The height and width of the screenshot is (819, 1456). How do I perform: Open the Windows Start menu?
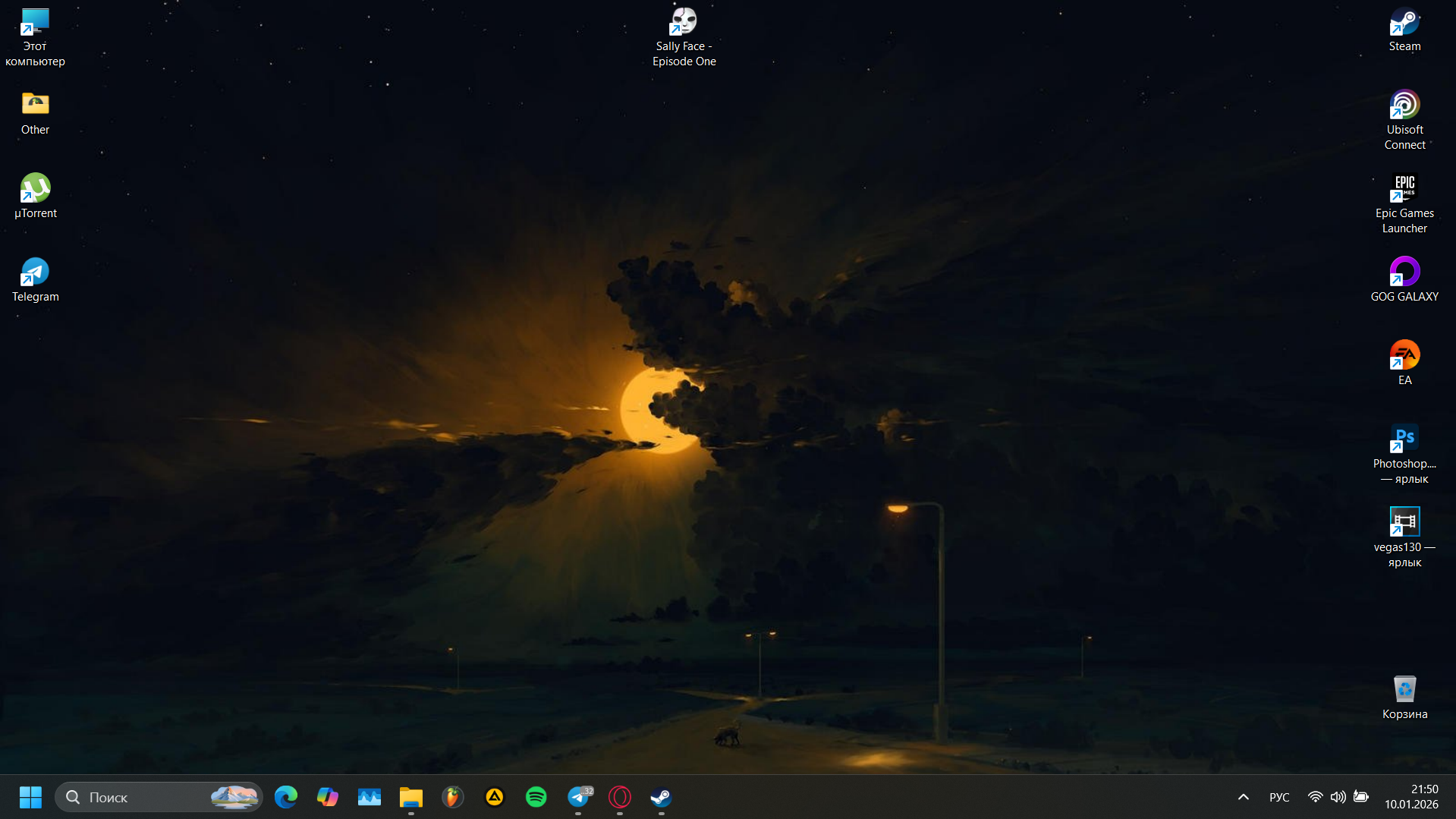click(30, 797)
